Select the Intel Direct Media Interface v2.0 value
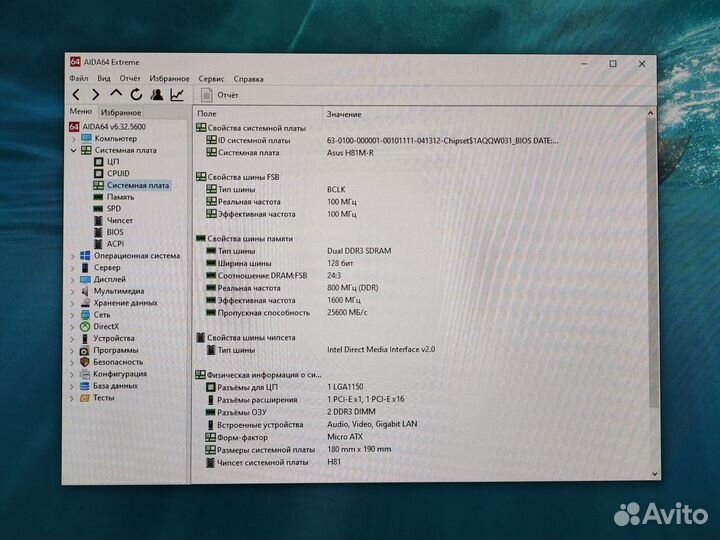The width and height of the screenshot is (720, 540). click(381, 349)
